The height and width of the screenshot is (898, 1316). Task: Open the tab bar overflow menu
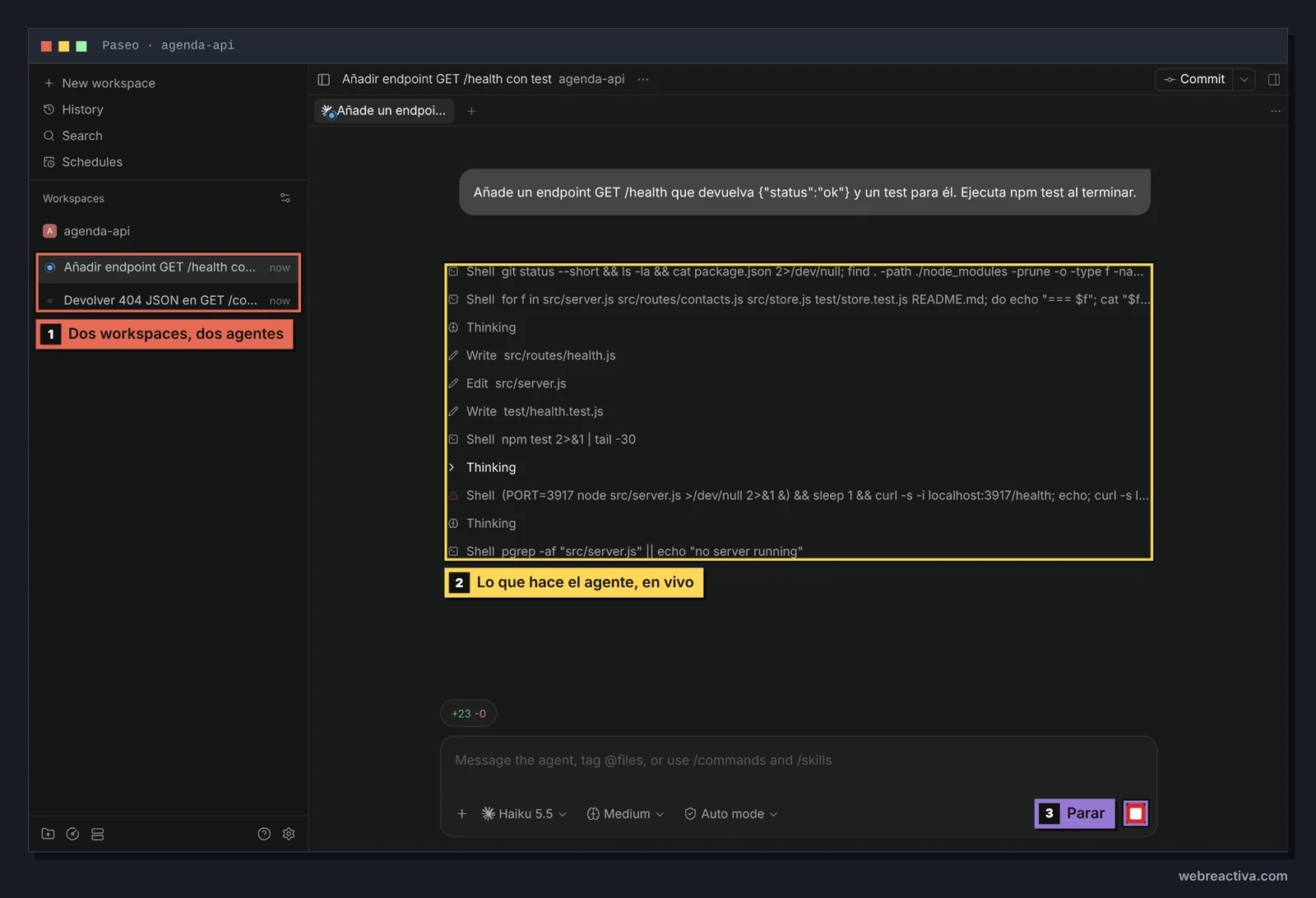point(1276,111)
